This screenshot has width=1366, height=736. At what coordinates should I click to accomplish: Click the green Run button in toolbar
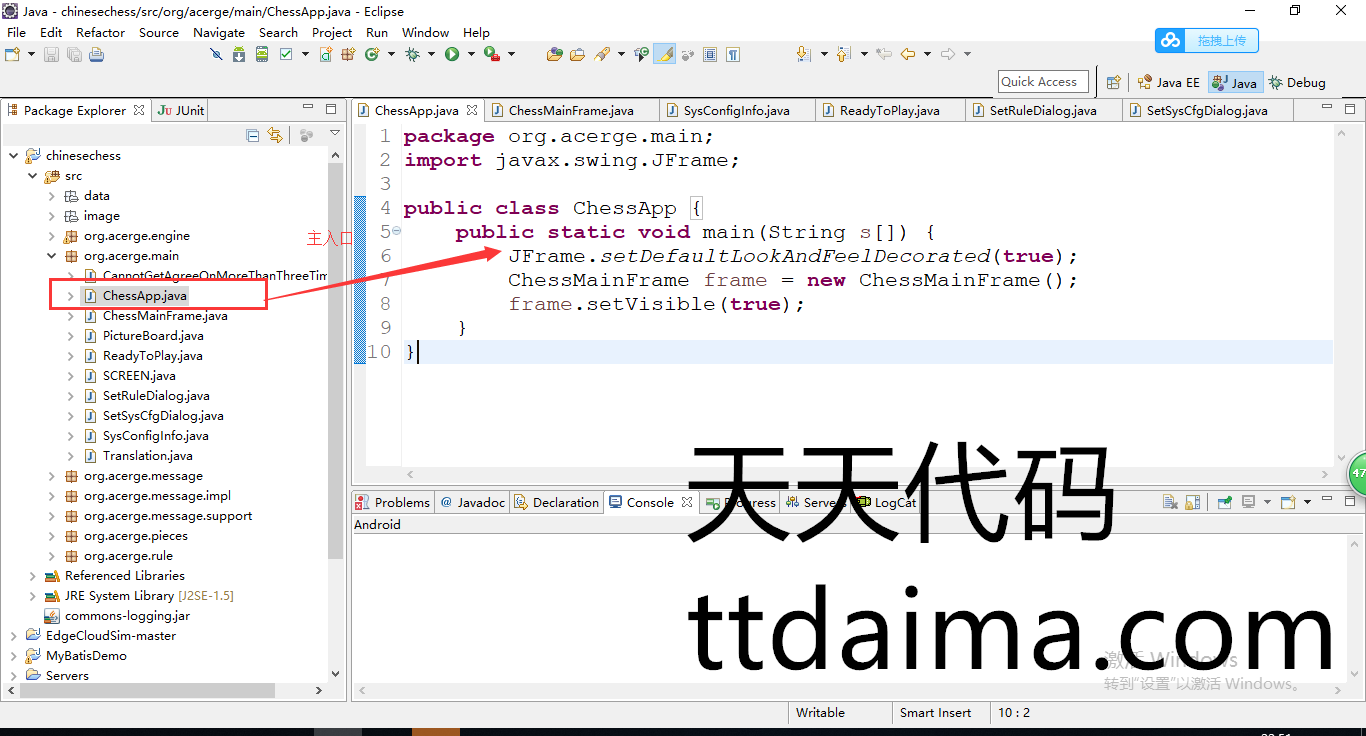click(452, 54)
